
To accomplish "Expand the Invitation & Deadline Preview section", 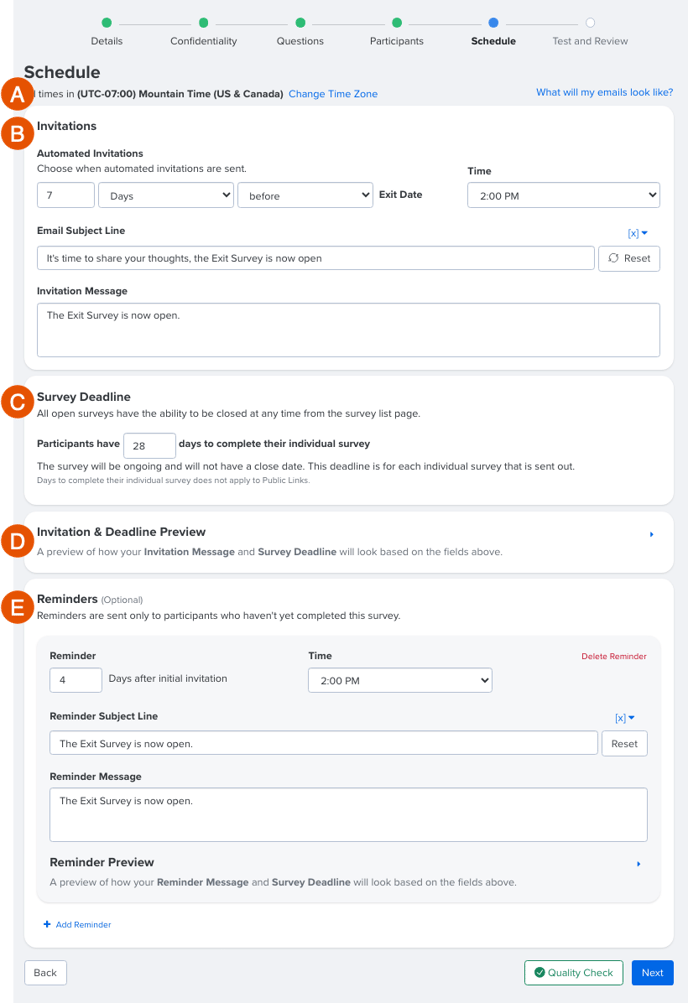I will point(652,534).
